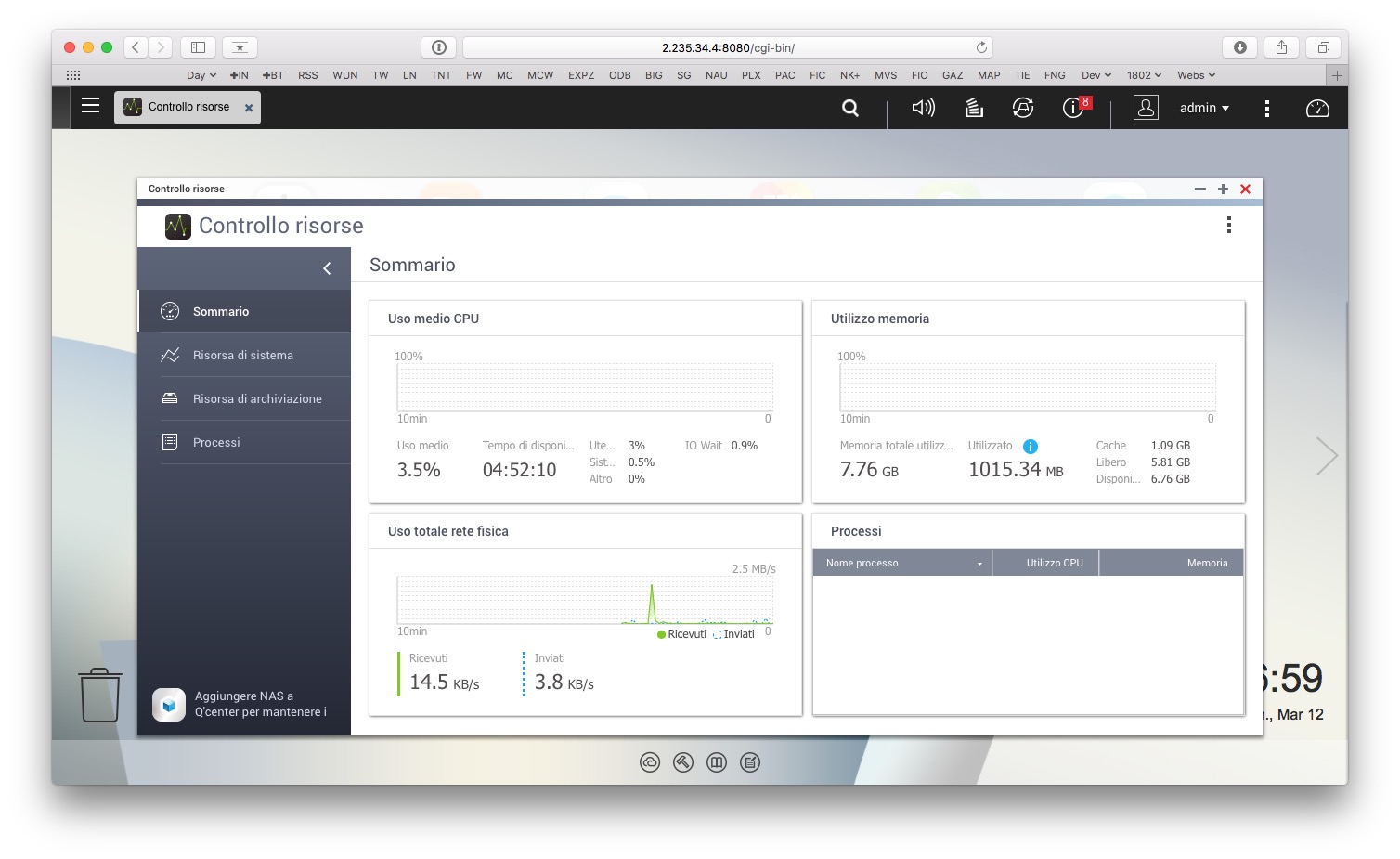
Task: Open Risorsa di sistema section
Action: [x=244, y=355]
